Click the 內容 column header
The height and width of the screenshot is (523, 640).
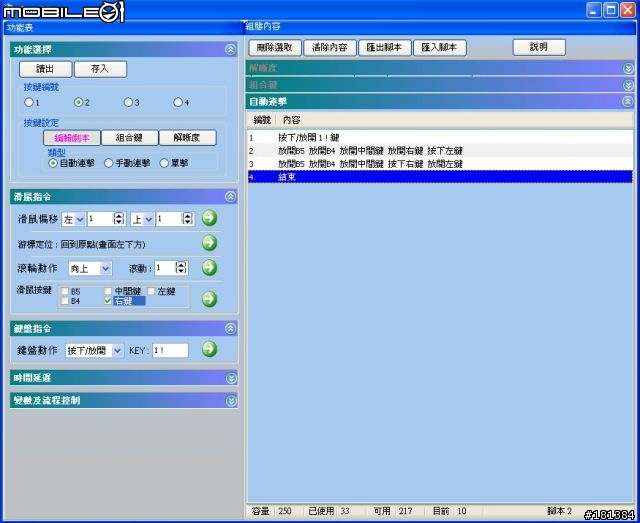click(x=291, y=120)
